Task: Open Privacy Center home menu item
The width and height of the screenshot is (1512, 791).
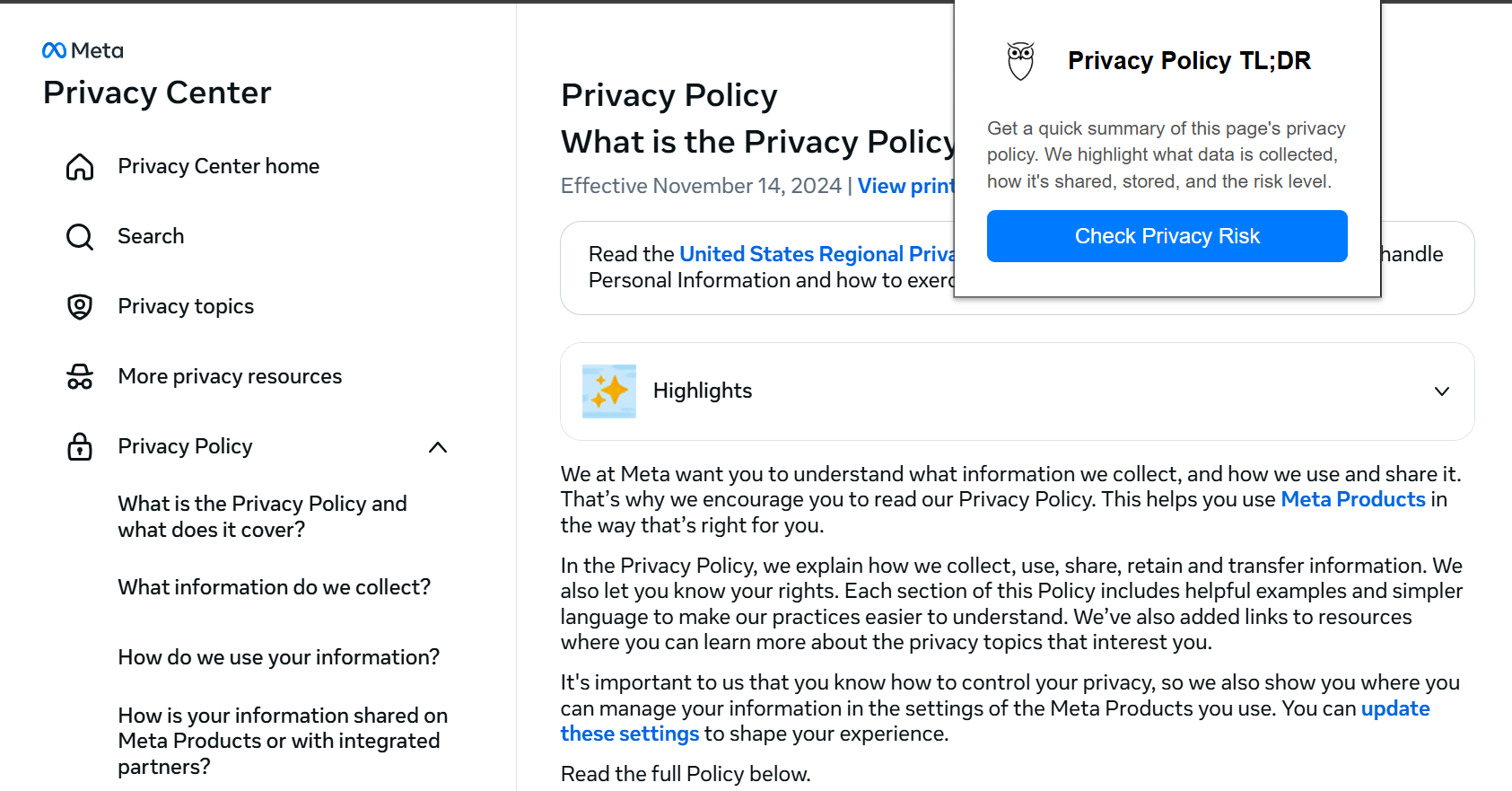Action: click(218, 167)
